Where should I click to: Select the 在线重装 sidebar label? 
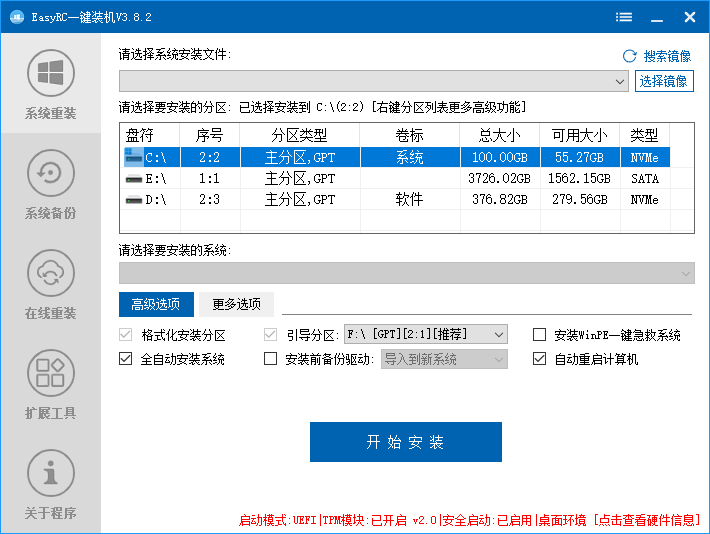[x=51, y=313]
